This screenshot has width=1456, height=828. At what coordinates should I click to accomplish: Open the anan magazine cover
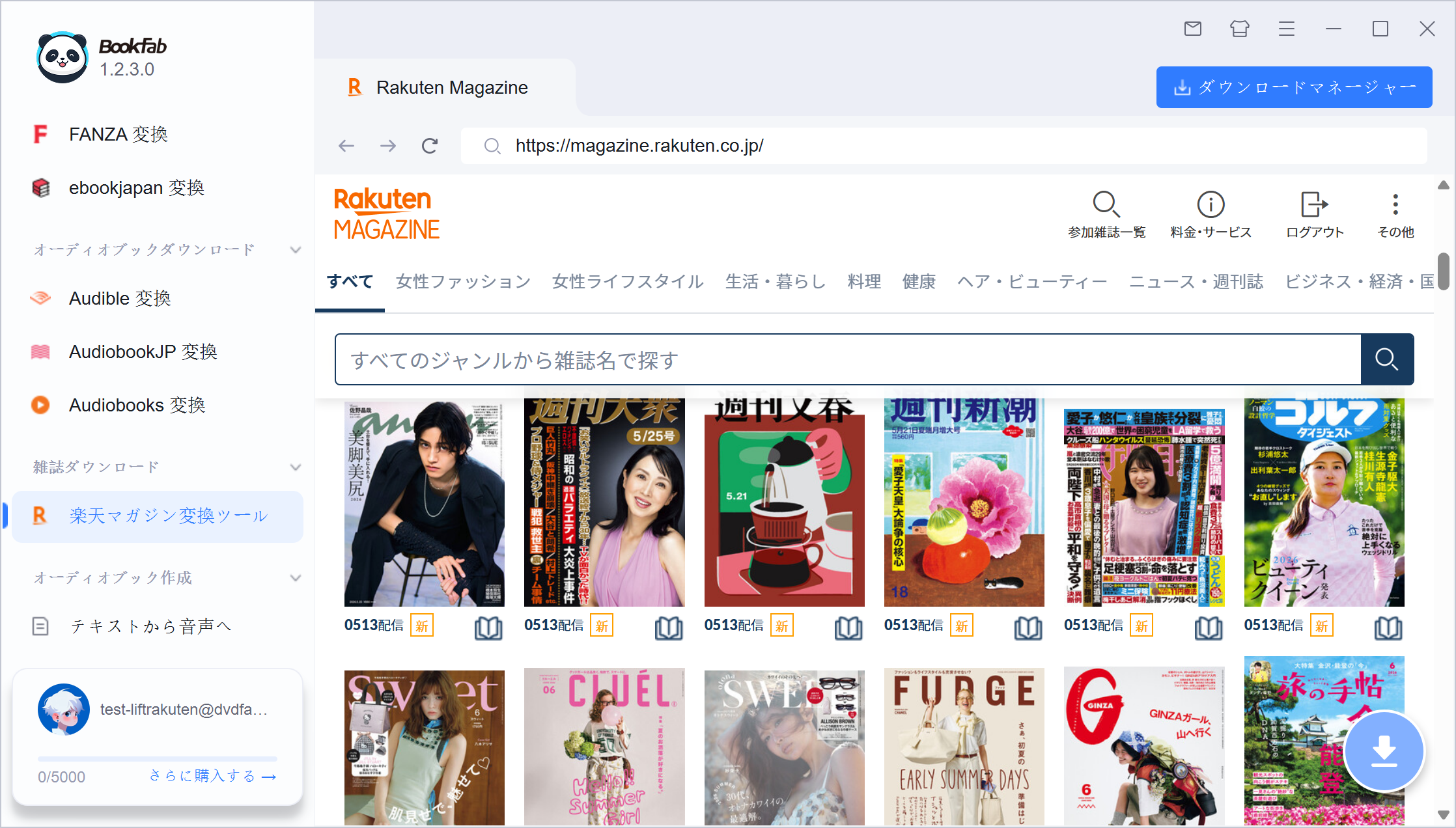click(x=425, y=504)
